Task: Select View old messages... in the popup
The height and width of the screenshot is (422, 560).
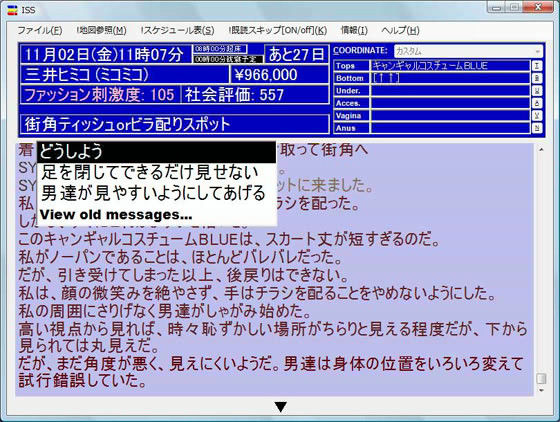Action: 156,215
